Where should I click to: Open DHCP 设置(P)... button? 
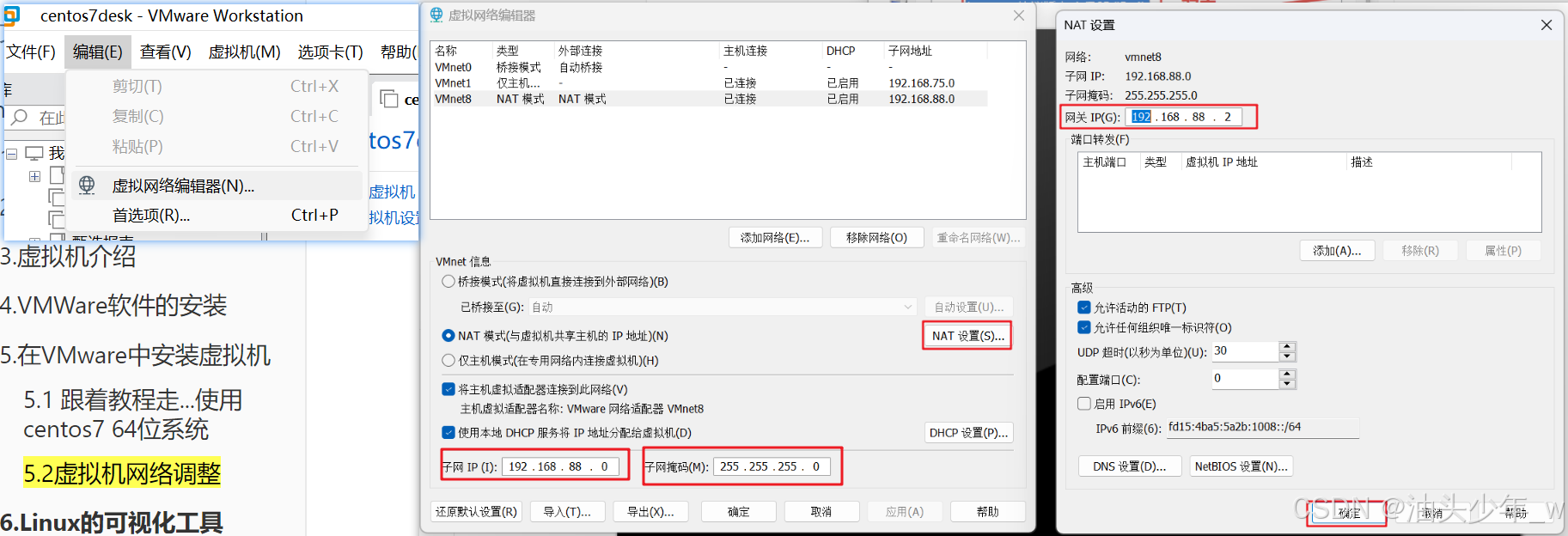968,433
